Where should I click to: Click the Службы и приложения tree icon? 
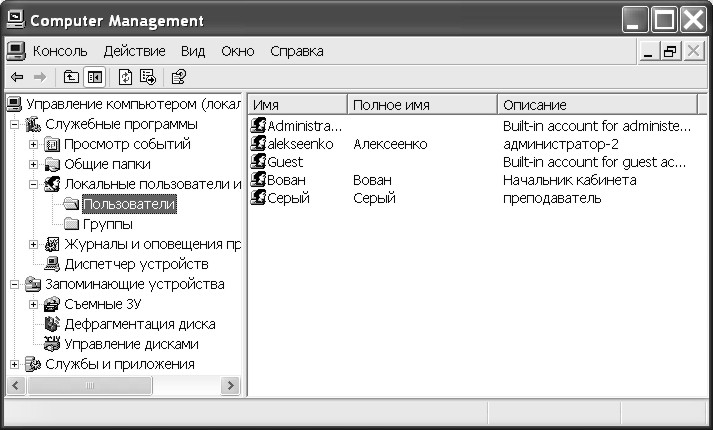click(33, 364)
